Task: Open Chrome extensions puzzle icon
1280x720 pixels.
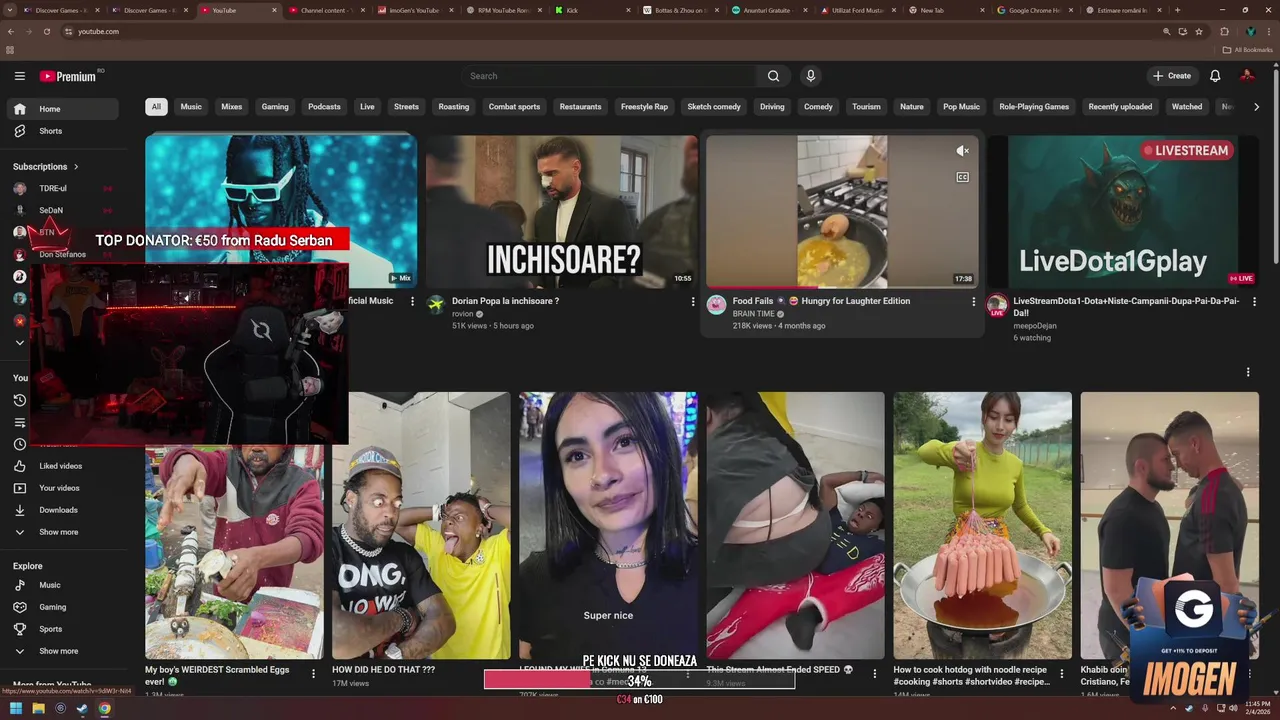Action: click(1224, 31)
